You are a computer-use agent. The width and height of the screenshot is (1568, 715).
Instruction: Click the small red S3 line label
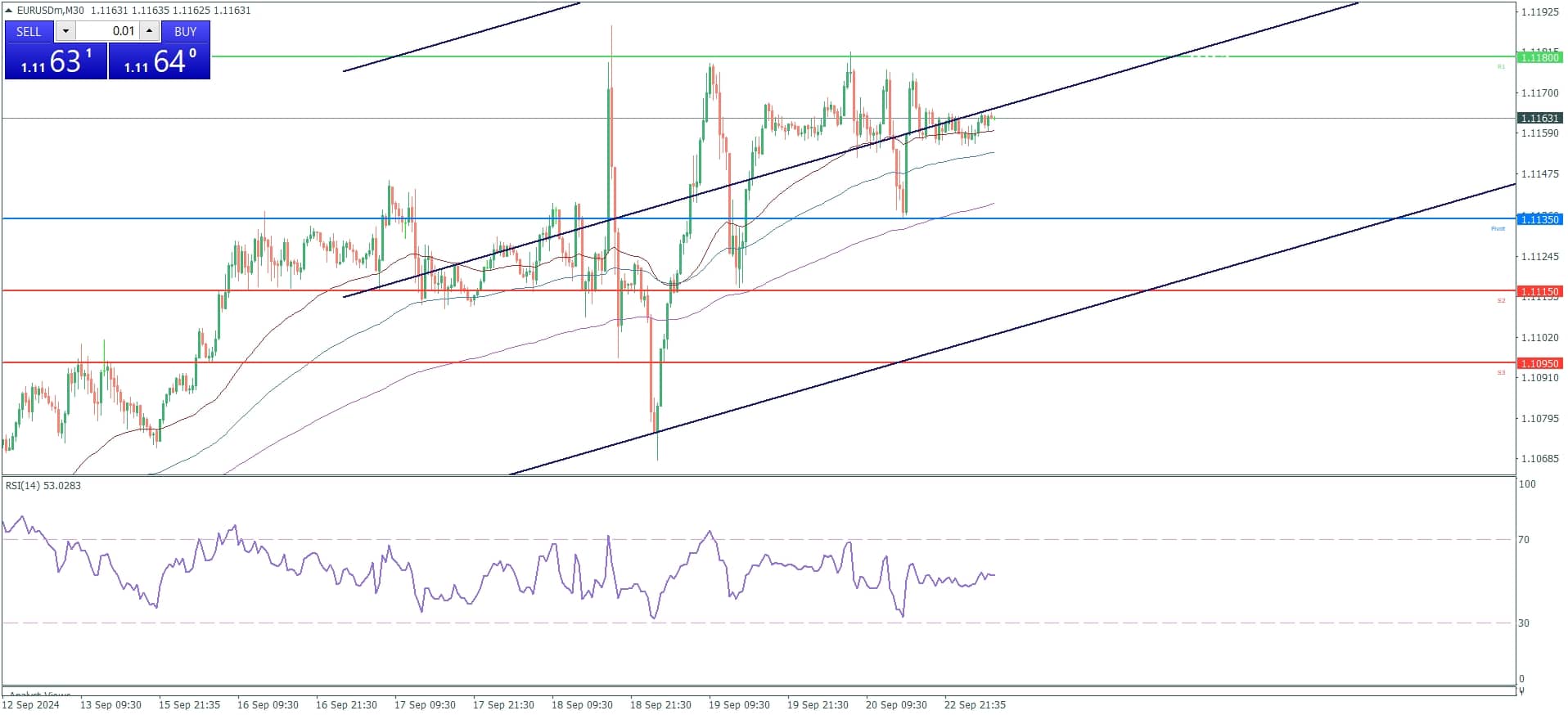tap(1501, 372)
